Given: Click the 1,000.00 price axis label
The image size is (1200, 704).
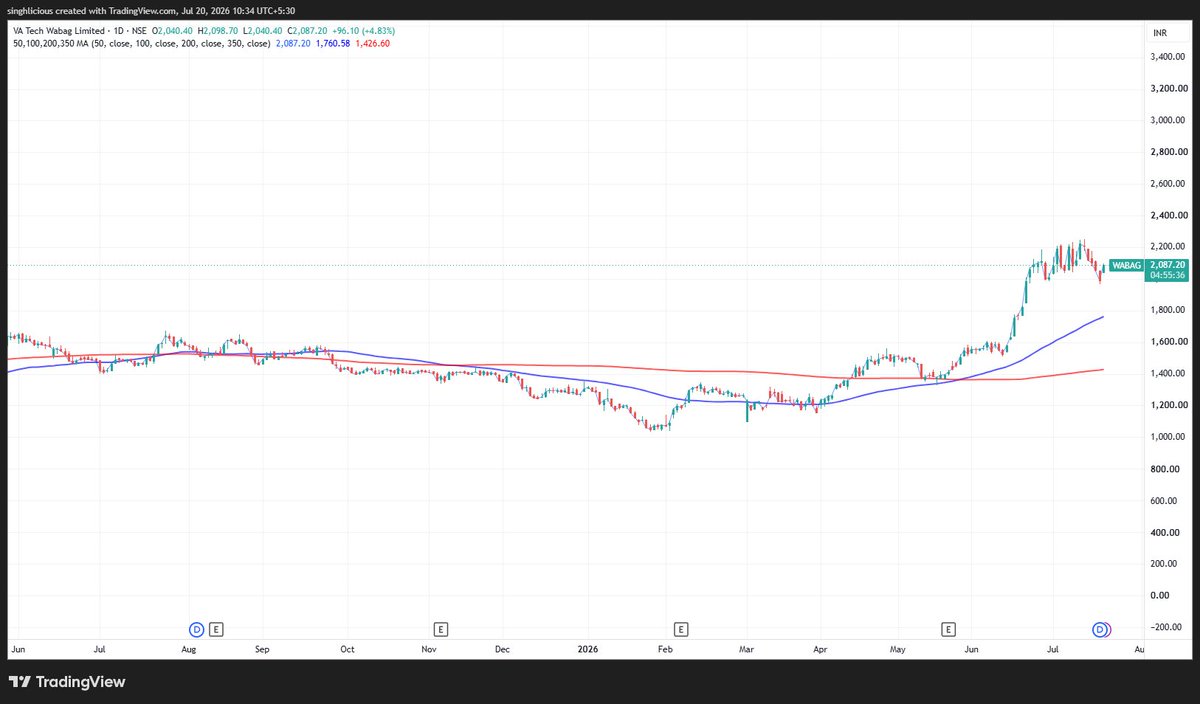Looking at the screenshot, I should (x=1169, y=437).
